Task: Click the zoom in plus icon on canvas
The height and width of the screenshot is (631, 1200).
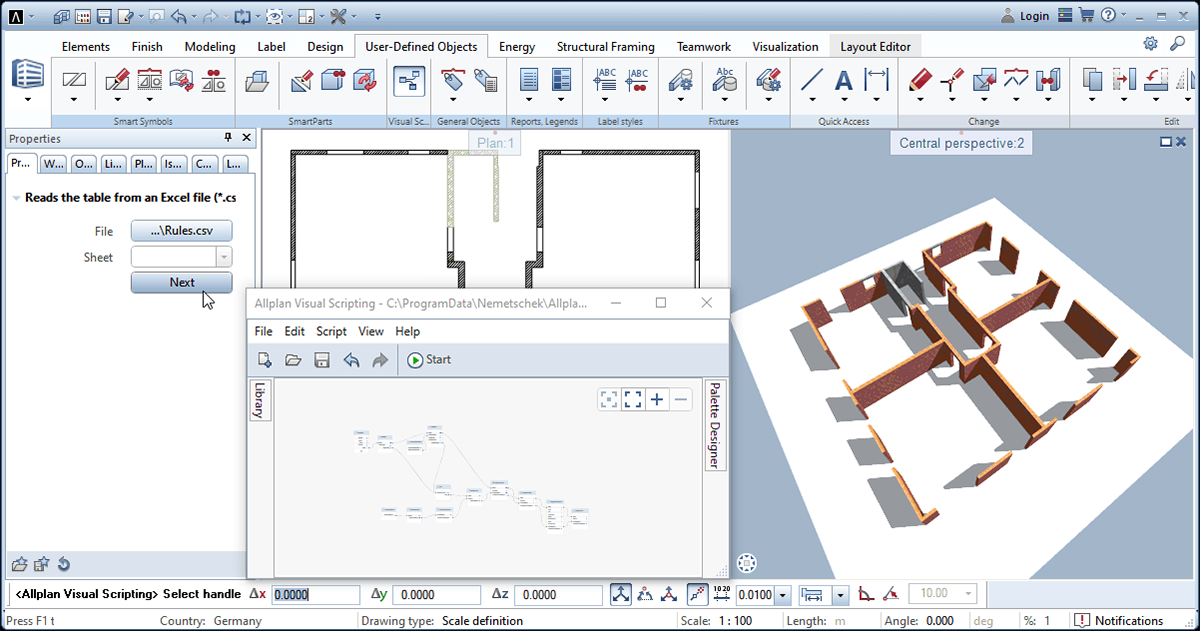Action: click(x=657, y=400)
